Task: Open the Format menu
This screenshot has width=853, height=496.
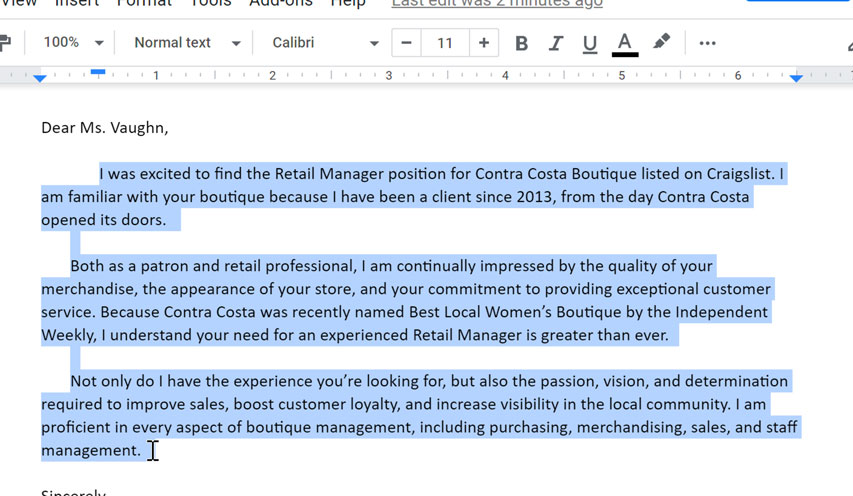Action: coord(144,3)
